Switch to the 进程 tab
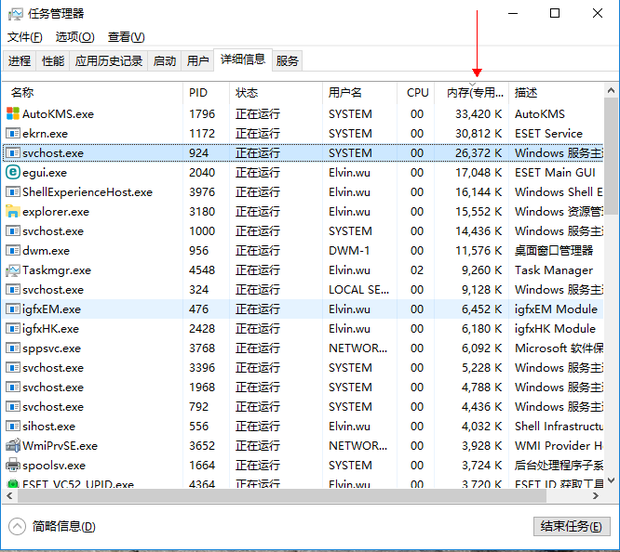The height and width of the screenshot is (552, 620). (19, 61)
